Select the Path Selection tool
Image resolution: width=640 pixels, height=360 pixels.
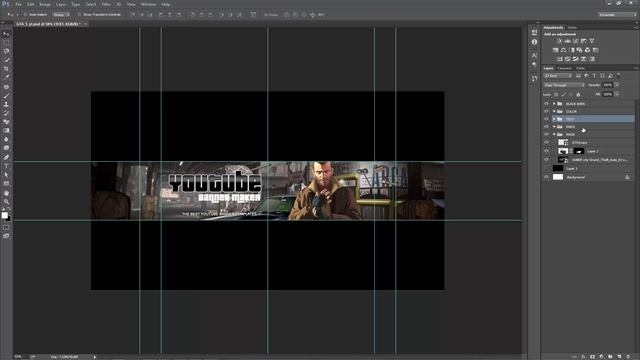[x=6, y=175]
